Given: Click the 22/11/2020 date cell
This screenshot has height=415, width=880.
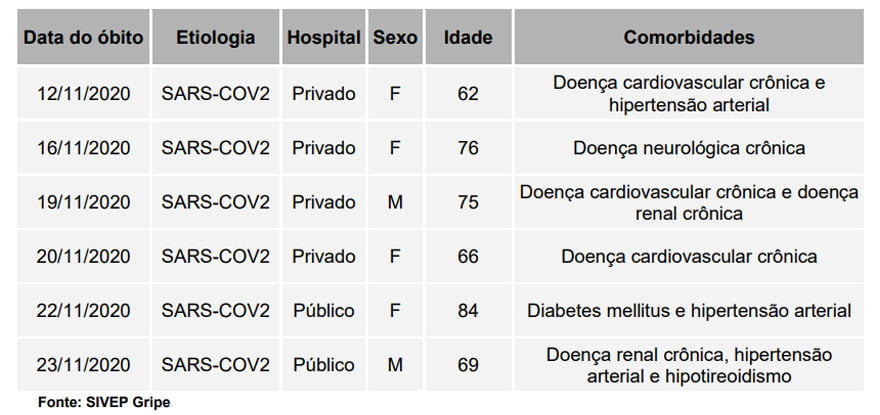Looking at the screenshot, I should 84,311.
